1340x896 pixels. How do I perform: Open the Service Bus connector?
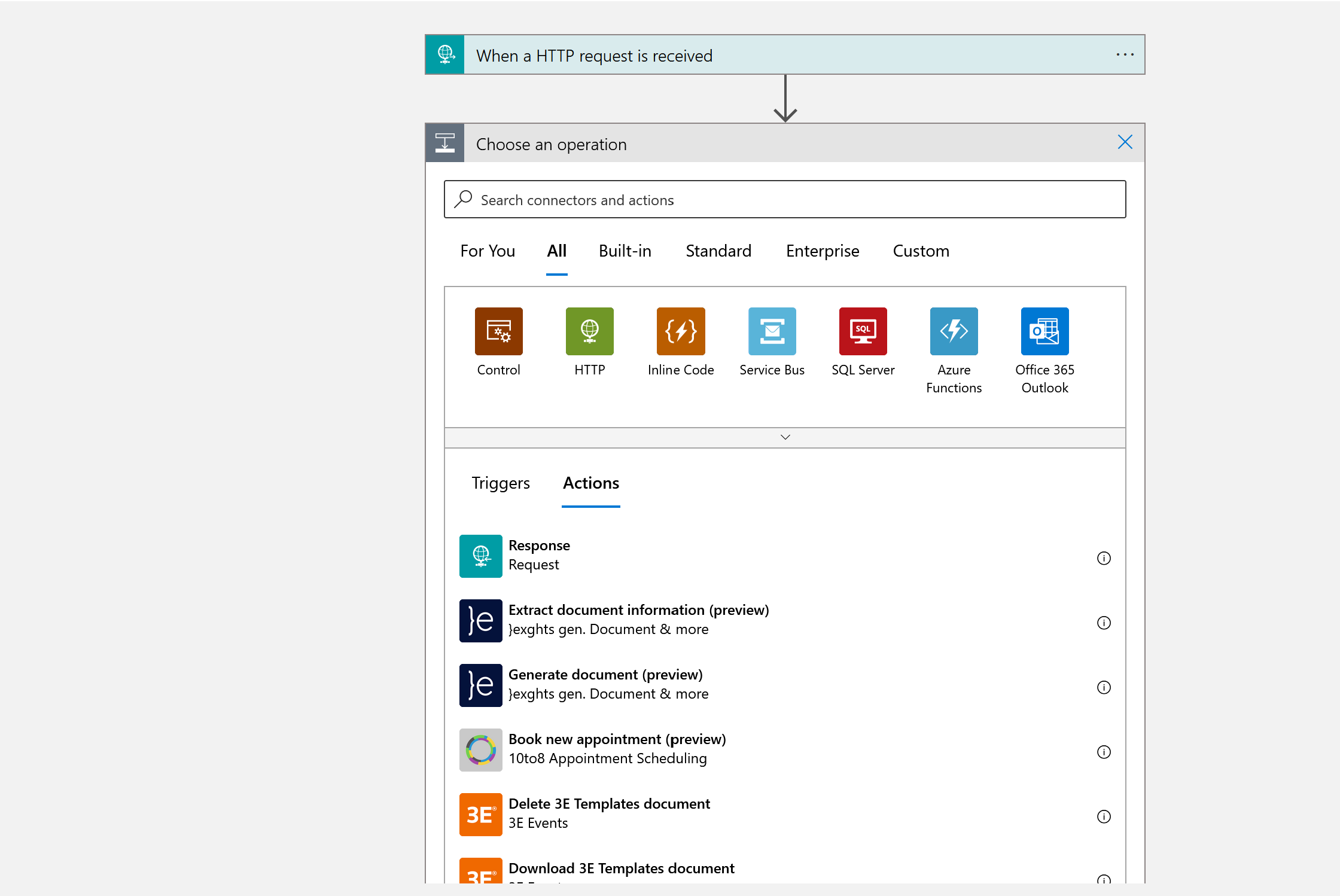(772, 331)
